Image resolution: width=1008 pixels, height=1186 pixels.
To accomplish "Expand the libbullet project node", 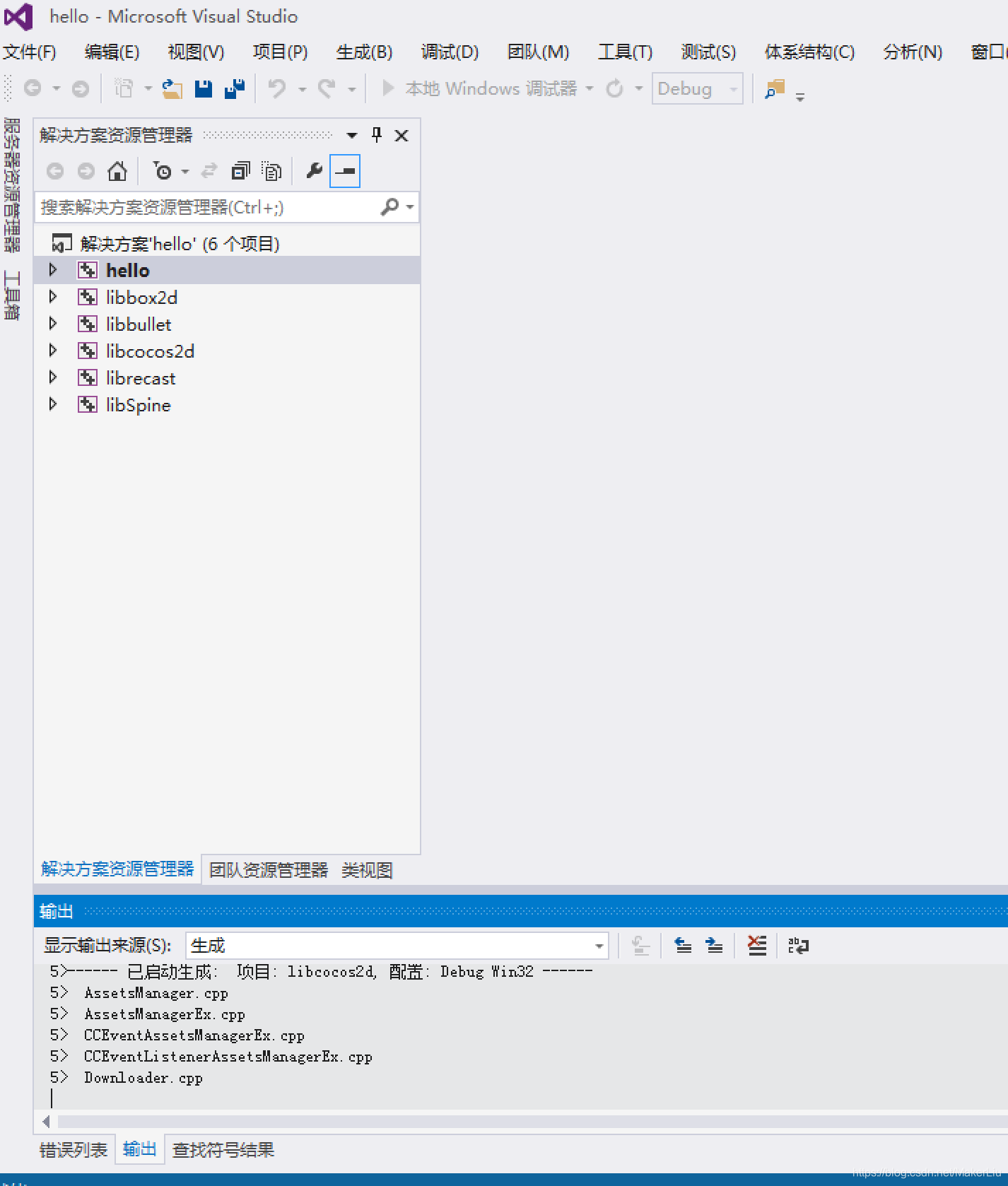I will click(x=52, y=324).
